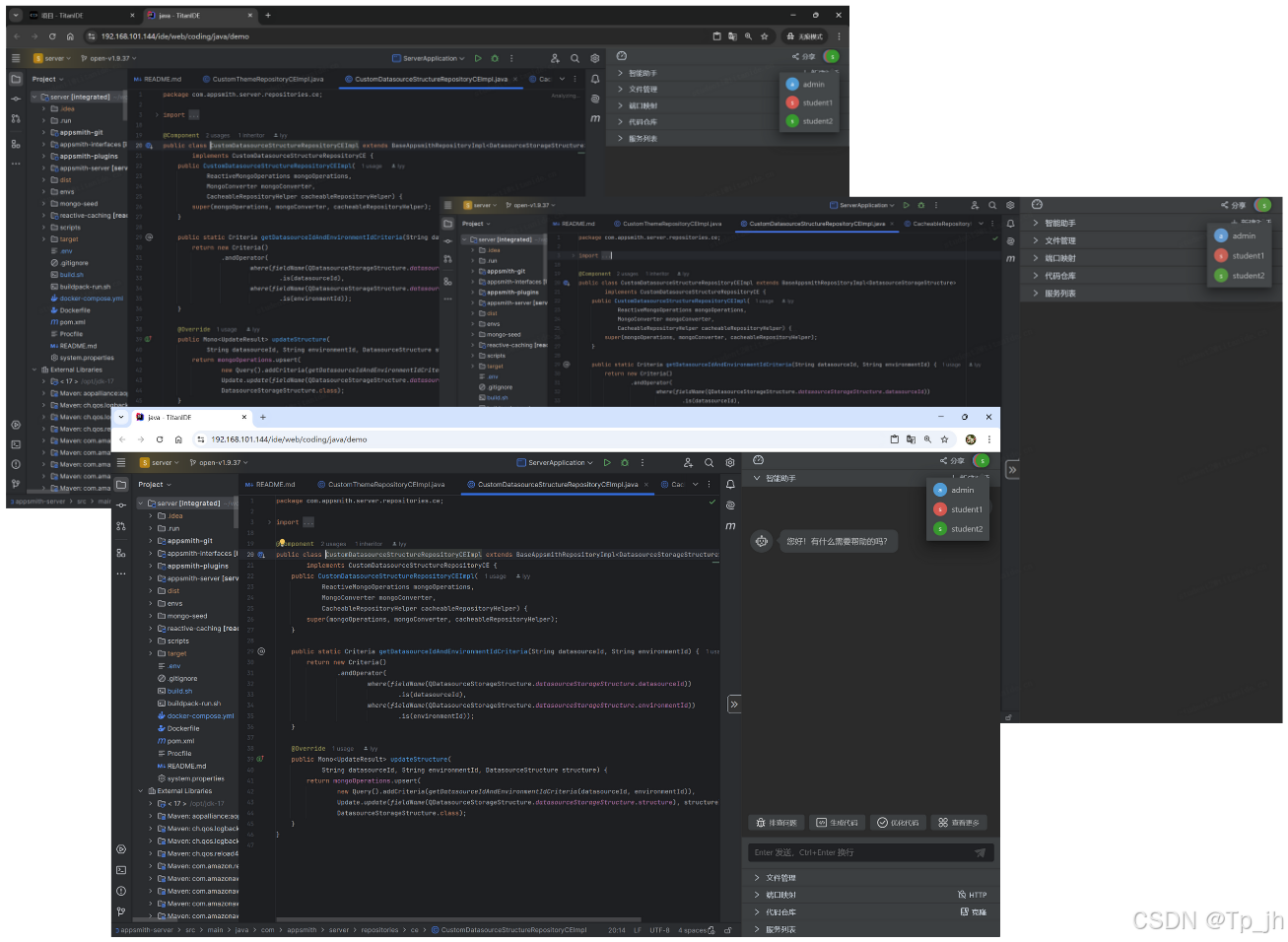Open run options three-dot menu in front window
Screen dimensions: 1288x942
[643, 462]
